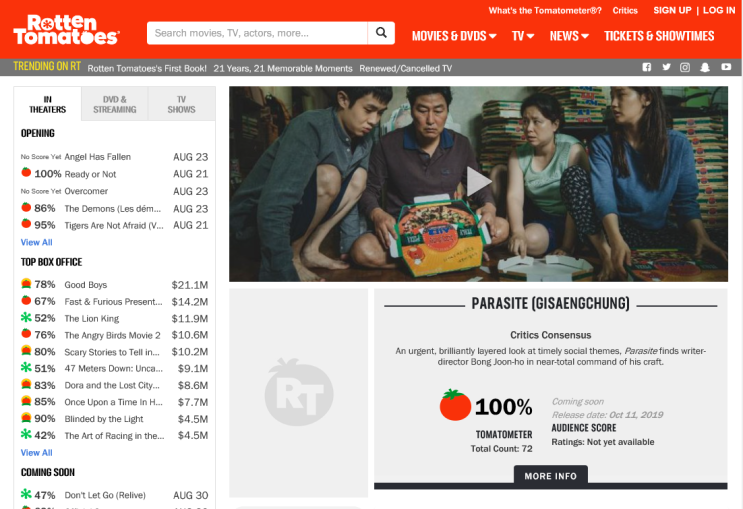Click certified fresh icon for Scary Stories
Screen dimensions: 743x509
pos(26,351)
